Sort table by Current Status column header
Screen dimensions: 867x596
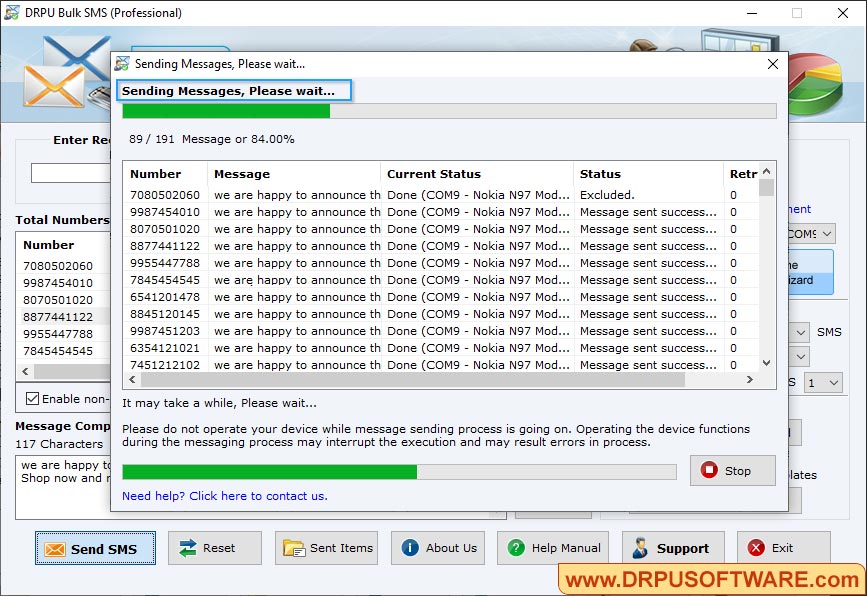pos(477,174)
